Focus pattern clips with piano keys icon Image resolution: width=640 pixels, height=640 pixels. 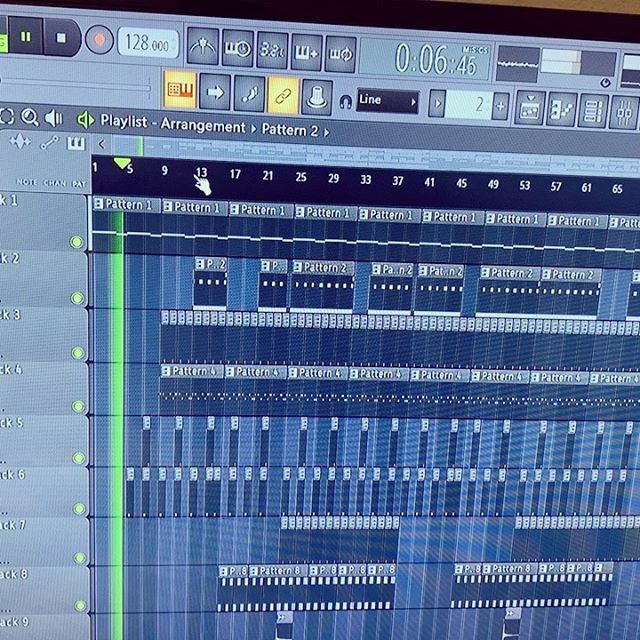[x=76, y=144]
